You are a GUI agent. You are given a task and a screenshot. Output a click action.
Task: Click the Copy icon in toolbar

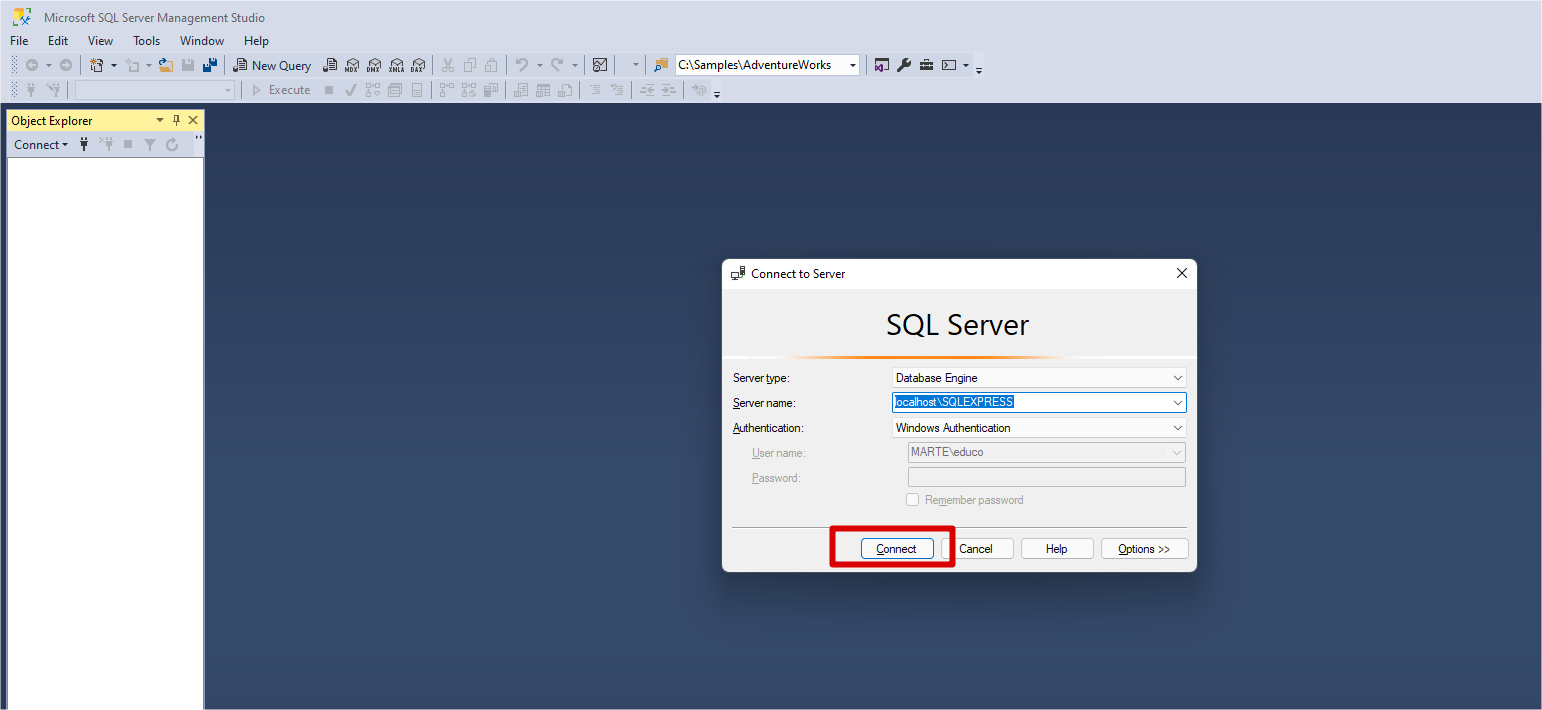(470, 65)
